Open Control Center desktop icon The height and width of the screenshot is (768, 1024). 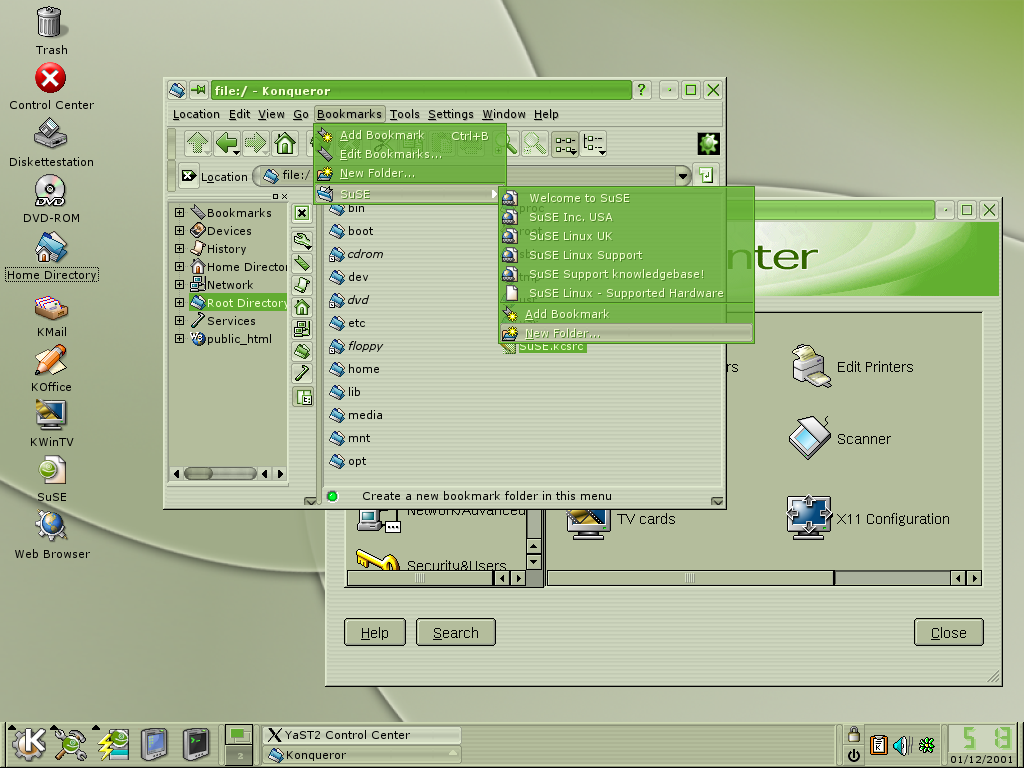pyautogui.click(x=51, y=87)
